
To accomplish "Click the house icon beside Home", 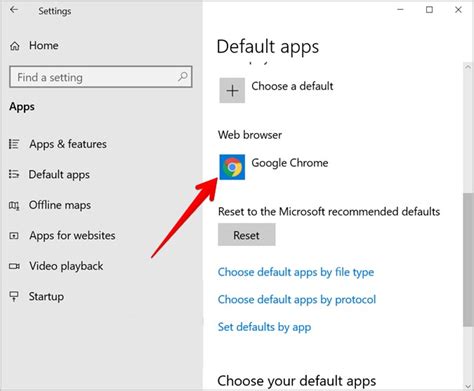I will click(x=15, y=46).
